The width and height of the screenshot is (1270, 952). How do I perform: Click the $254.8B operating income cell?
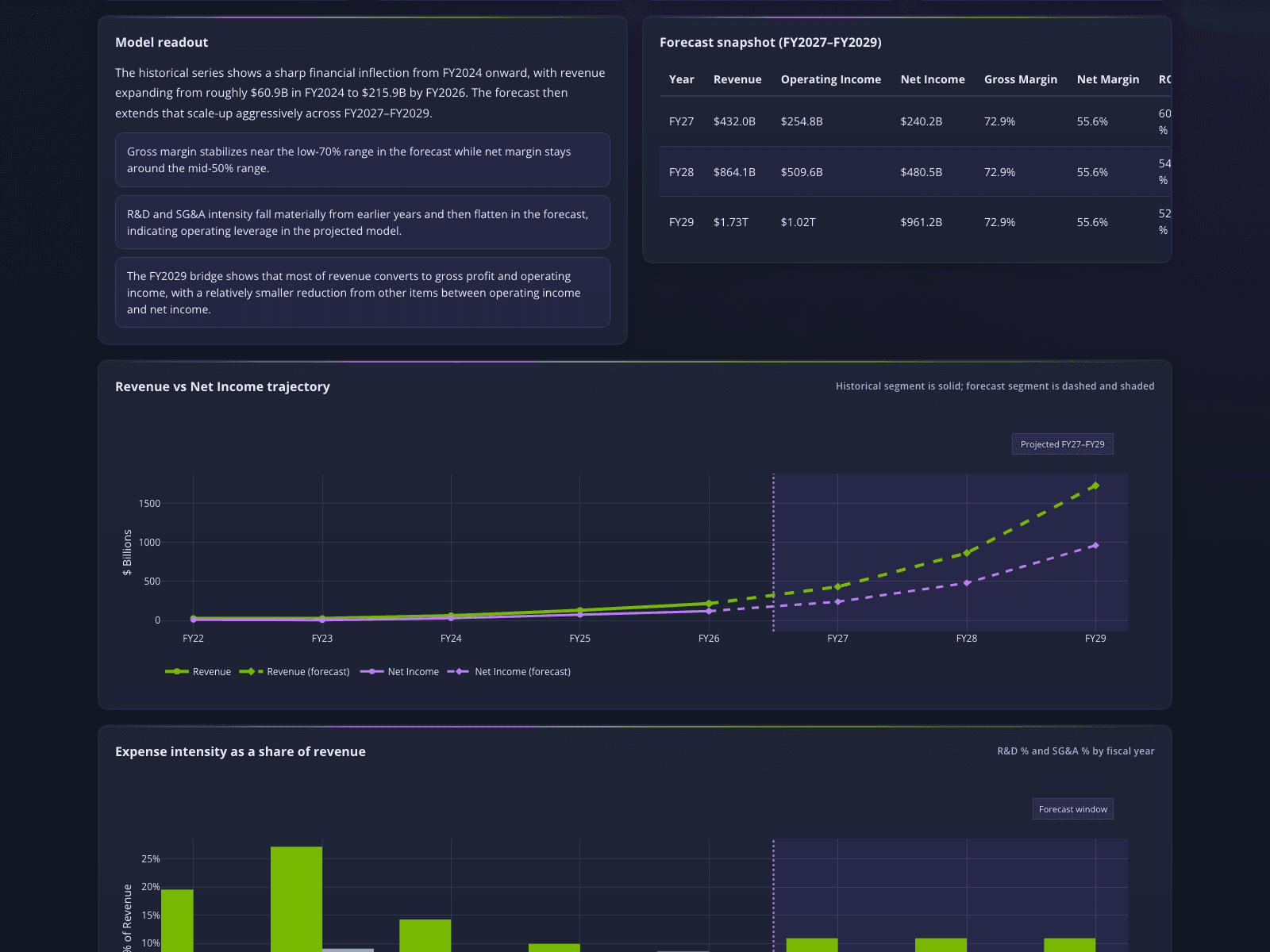802,121
